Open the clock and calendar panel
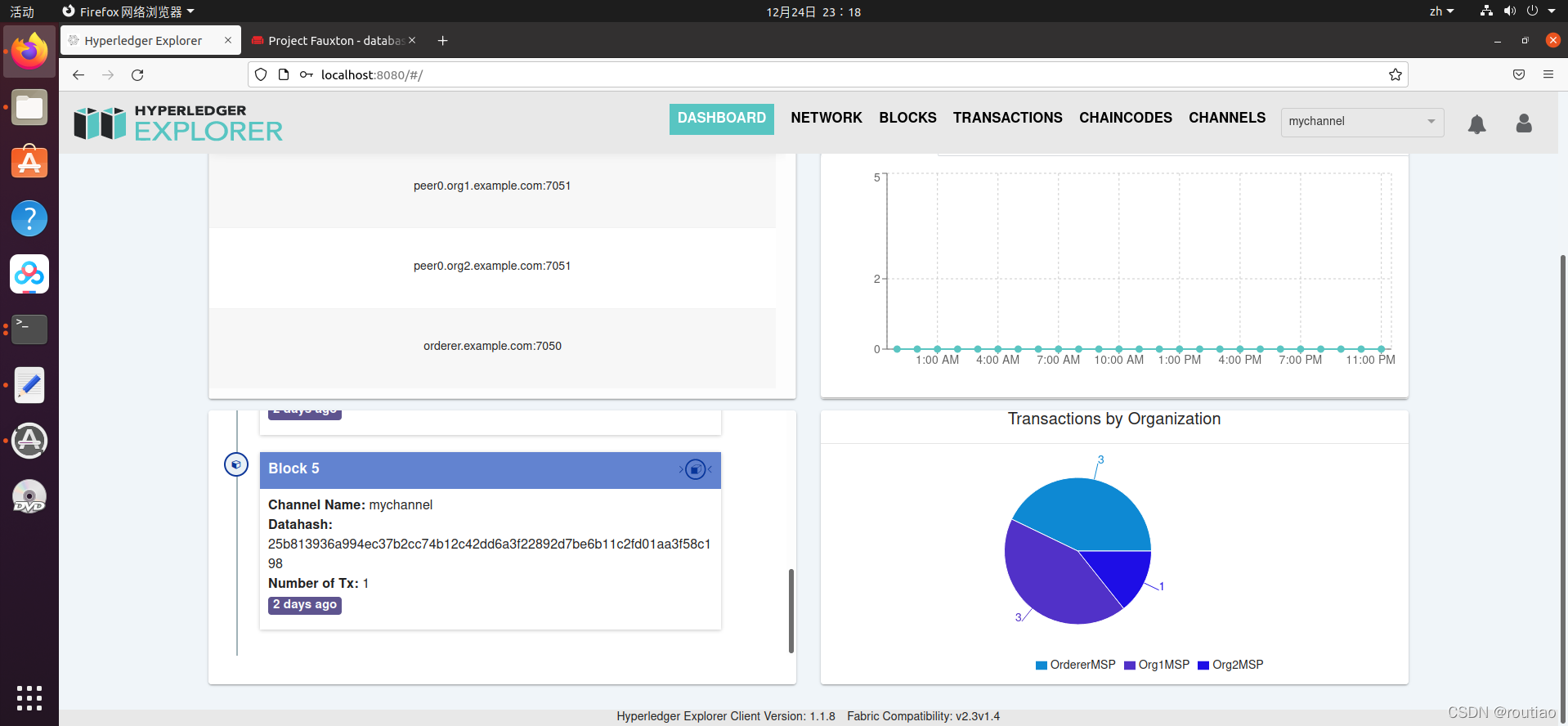The image size is (1568, 726). (813, 11)
